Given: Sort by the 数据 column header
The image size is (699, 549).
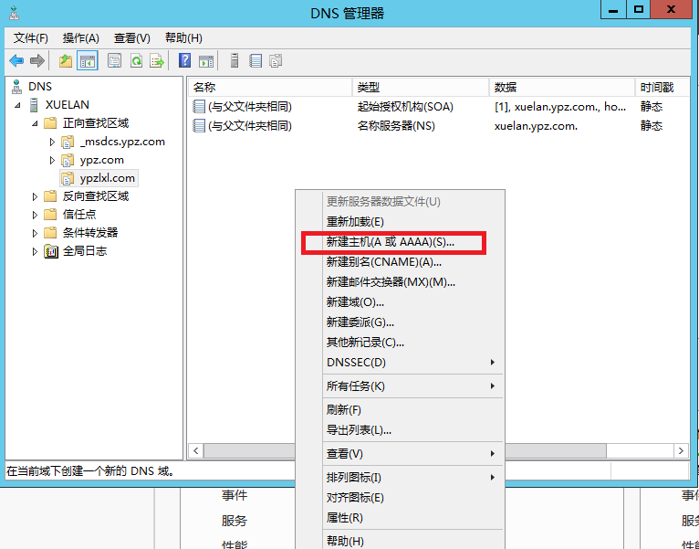Looking at the screenshot, I should (562, 87).
